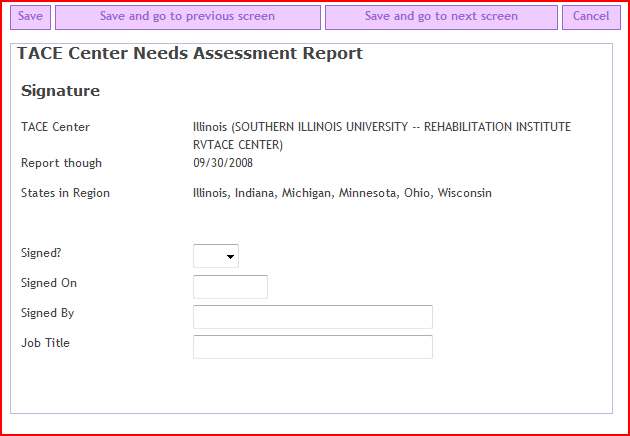This screenshot has height=436, width=630.
Task: Select the Signature section heading
Action: (x=60, y=91)
